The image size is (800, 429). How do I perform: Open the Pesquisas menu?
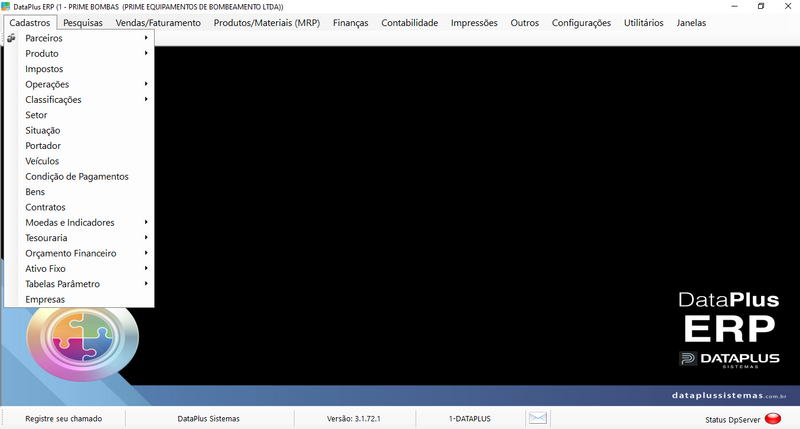pos(83,23)
